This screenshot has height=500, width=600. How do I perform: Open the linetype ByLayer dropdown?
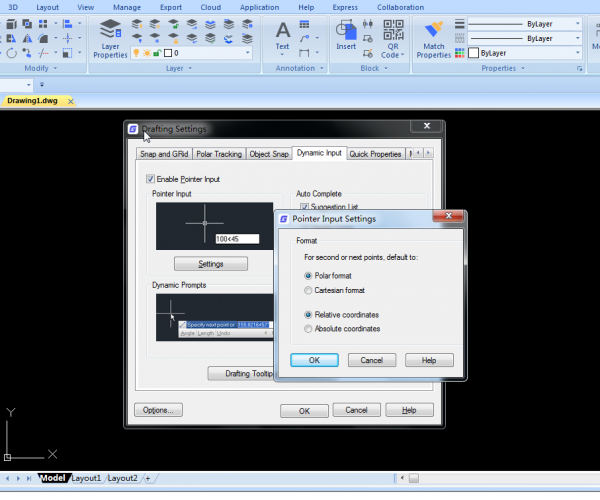tap(578, 38)
